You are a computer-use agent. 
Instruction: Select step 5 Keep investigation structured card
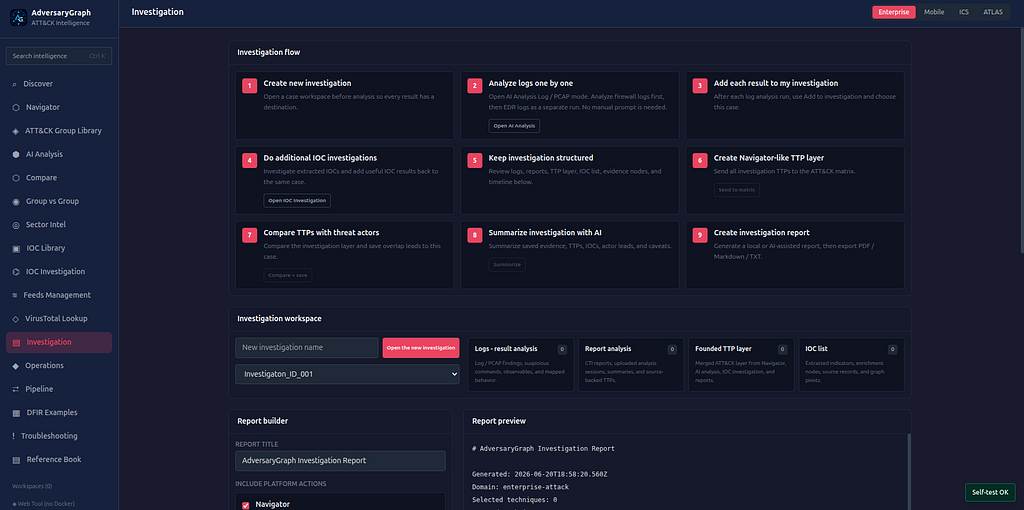(569, 180)
